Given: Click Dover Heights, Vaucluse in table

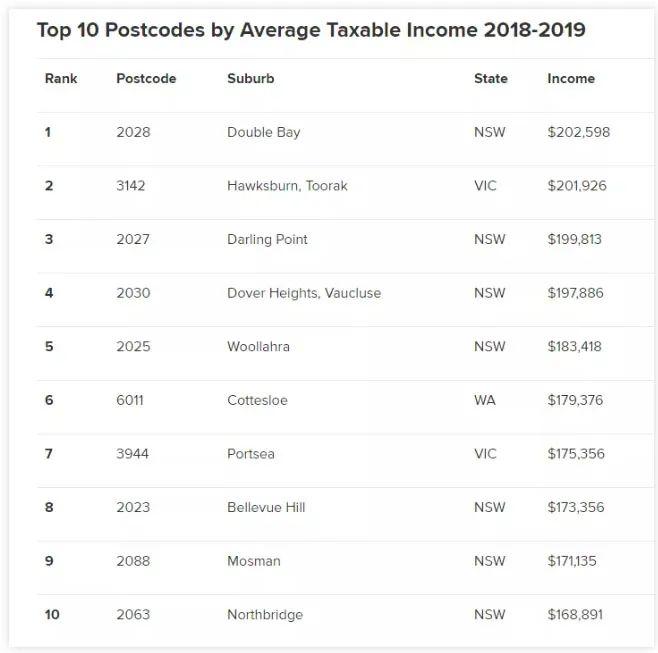Looking at the screenshot, I should click(x=303, y=293).
